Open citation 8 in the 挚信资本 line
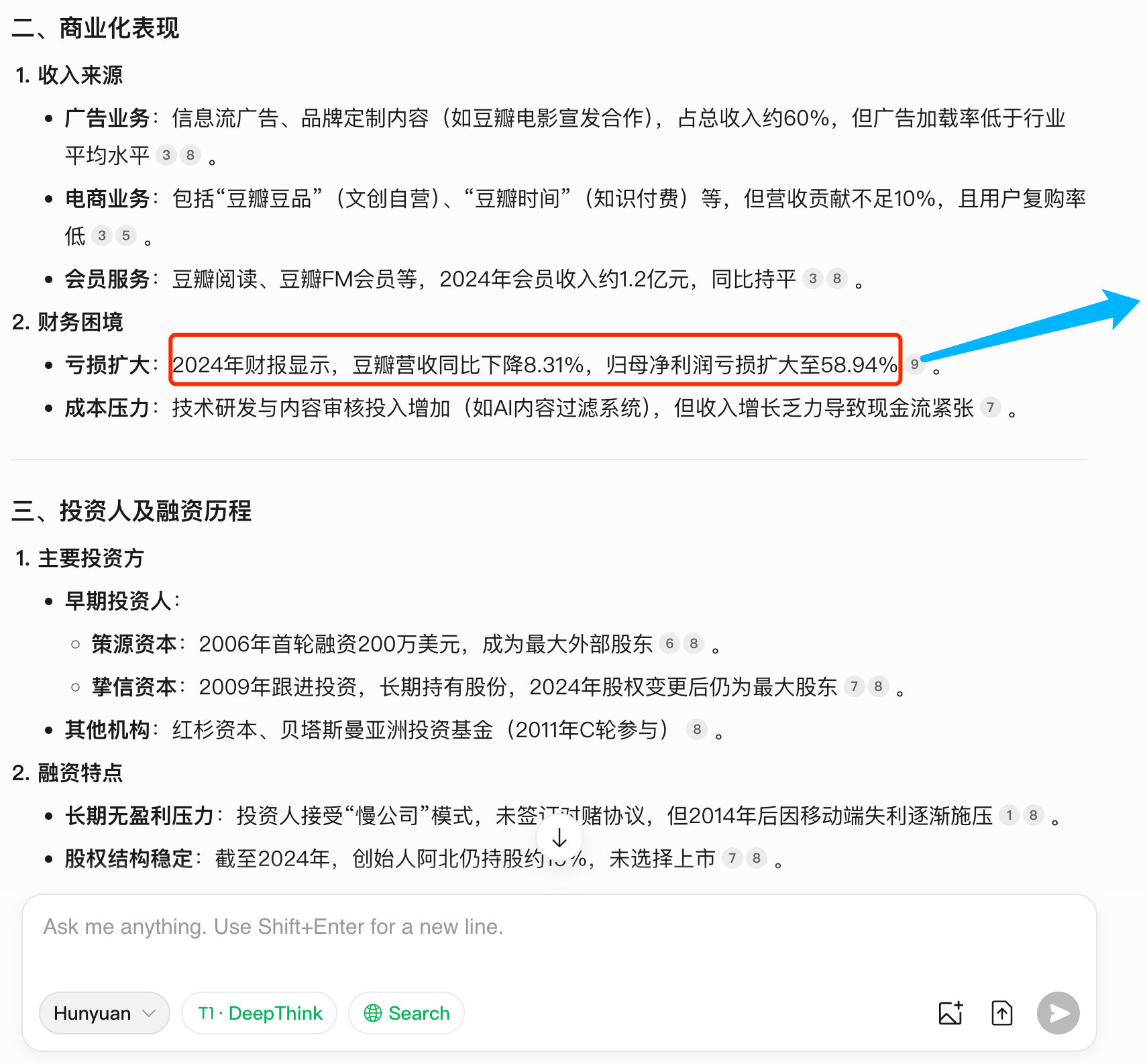1147x1064 pixels. (x=878, y=686)
